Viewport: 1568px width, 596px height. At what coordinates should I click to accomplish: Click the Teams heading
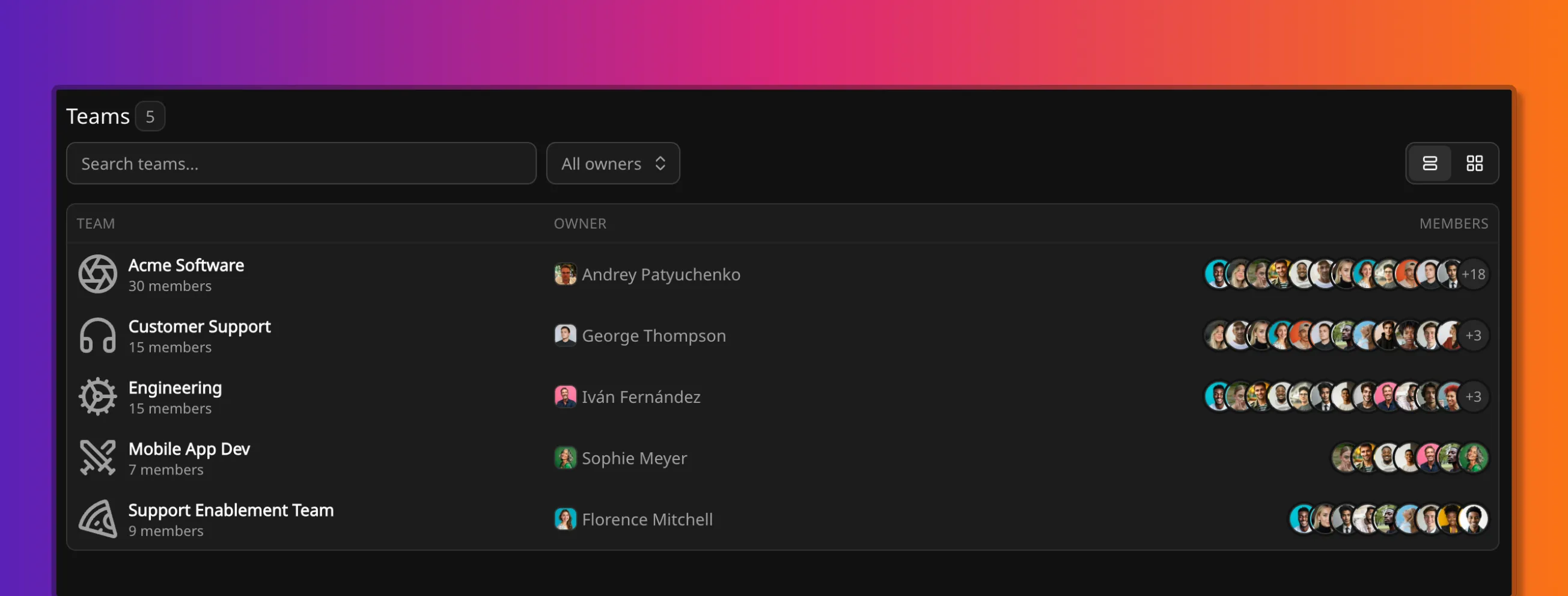click(97, 116)
